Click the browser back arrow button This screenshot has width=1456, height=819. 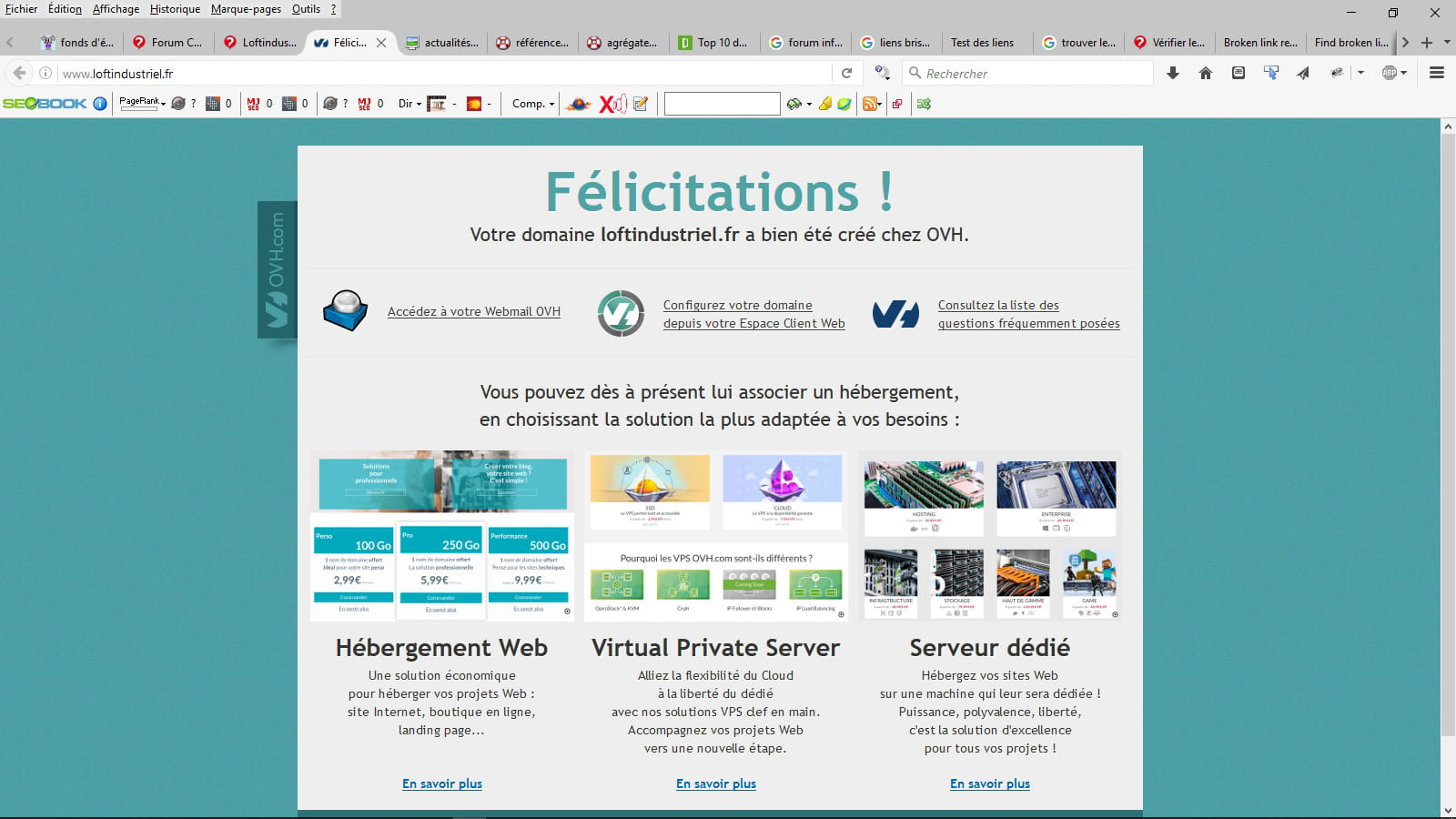pos(19,73)
